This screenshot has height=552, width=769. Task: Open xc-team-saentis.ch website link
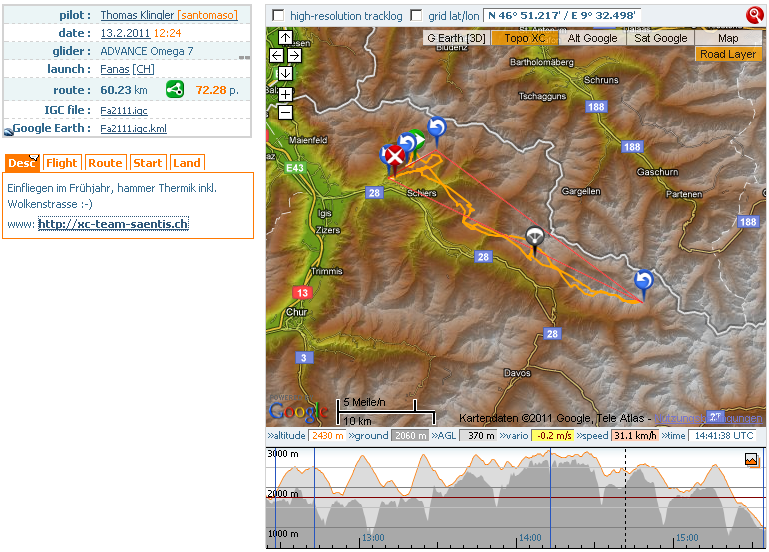(113, 224)
